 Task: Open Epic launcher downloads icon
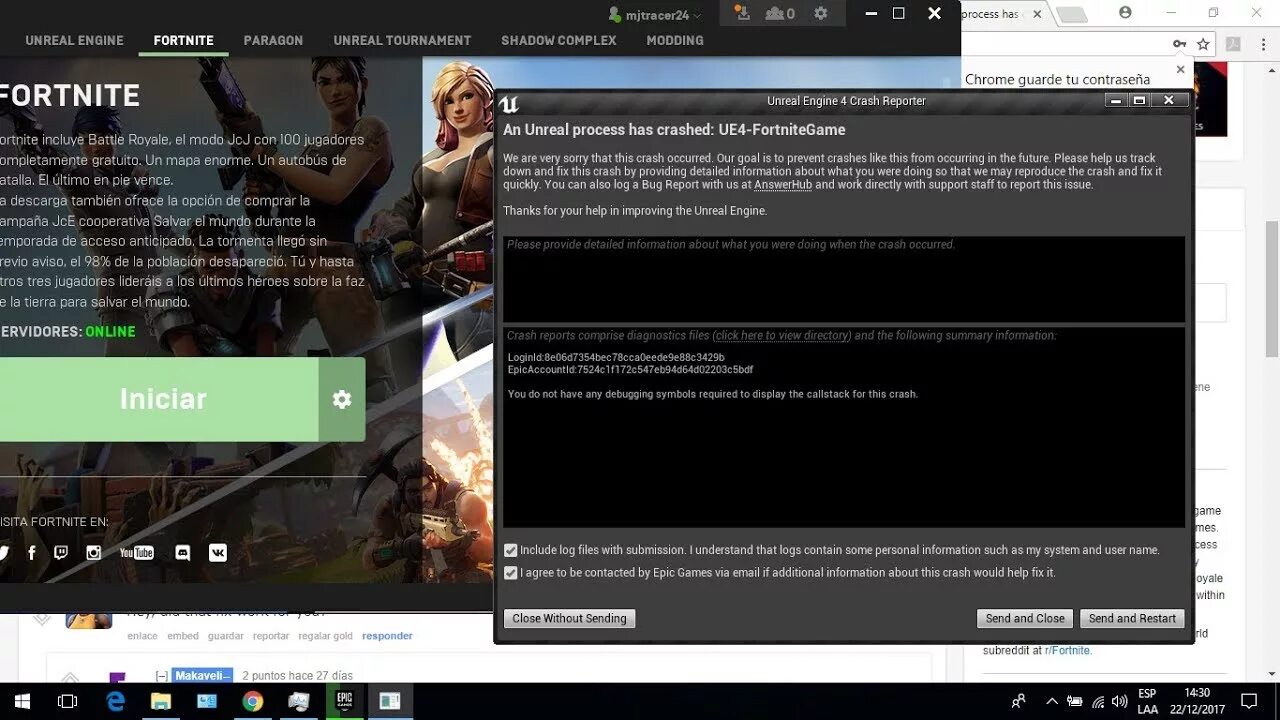[742, 13]
